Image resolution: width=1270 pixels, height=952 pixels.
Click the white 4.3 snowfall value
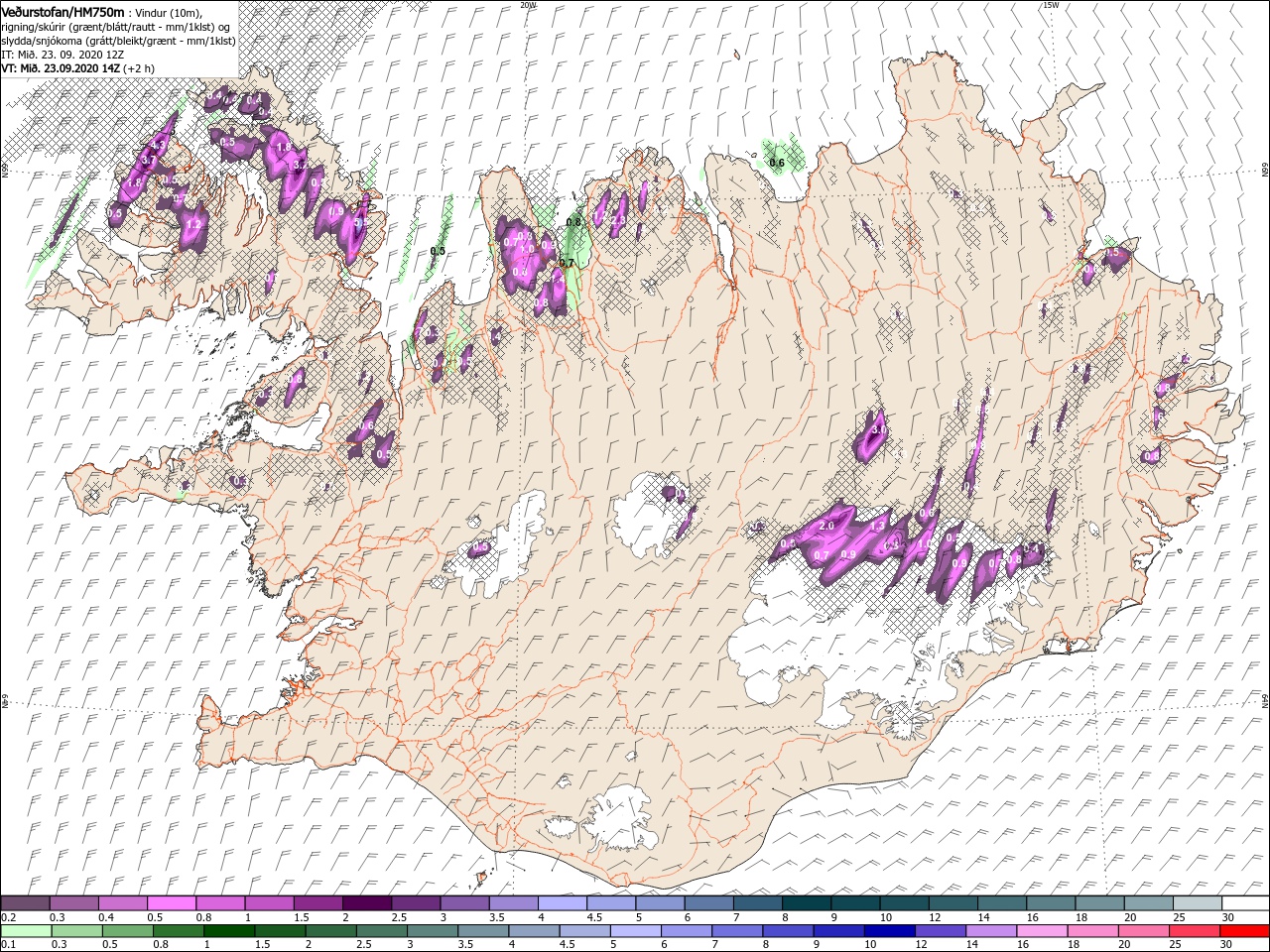[159, 145]
